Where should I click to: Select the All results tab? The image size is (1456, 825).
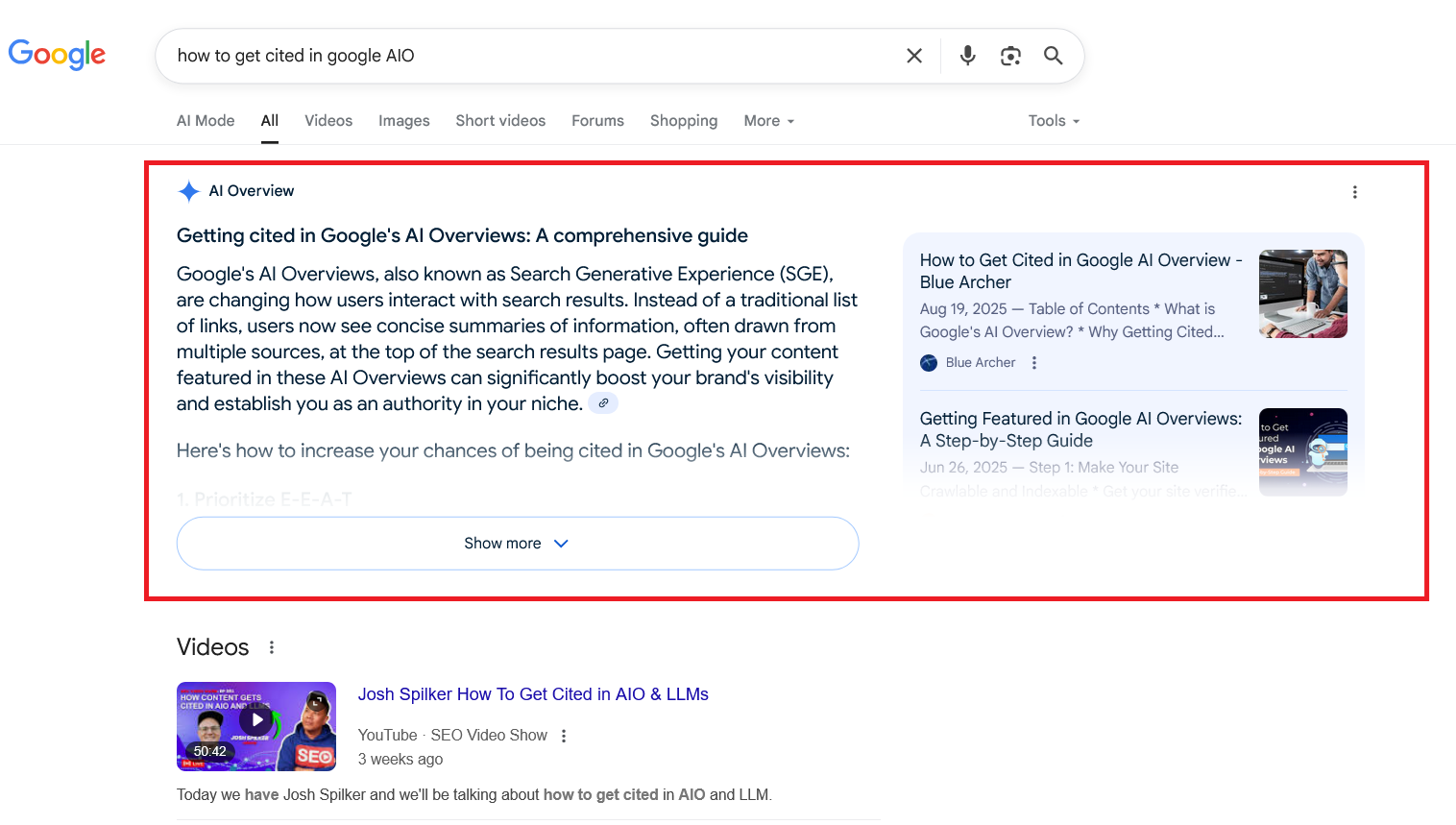[x=270, y=121]
